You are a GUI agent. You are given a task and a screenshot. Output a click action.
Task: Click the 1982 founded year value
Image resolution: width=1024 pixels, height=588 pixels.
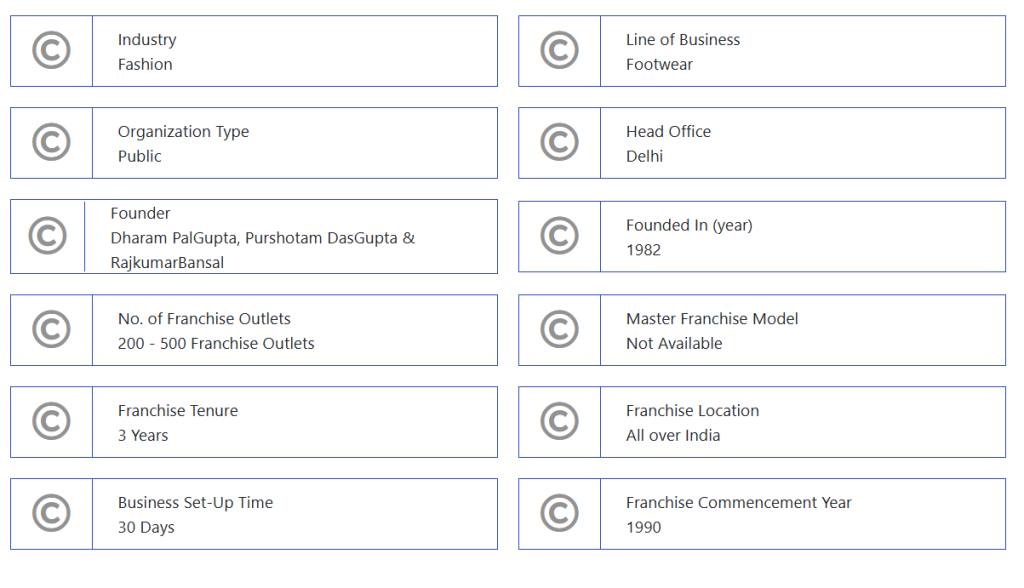[x=643, y=250]
